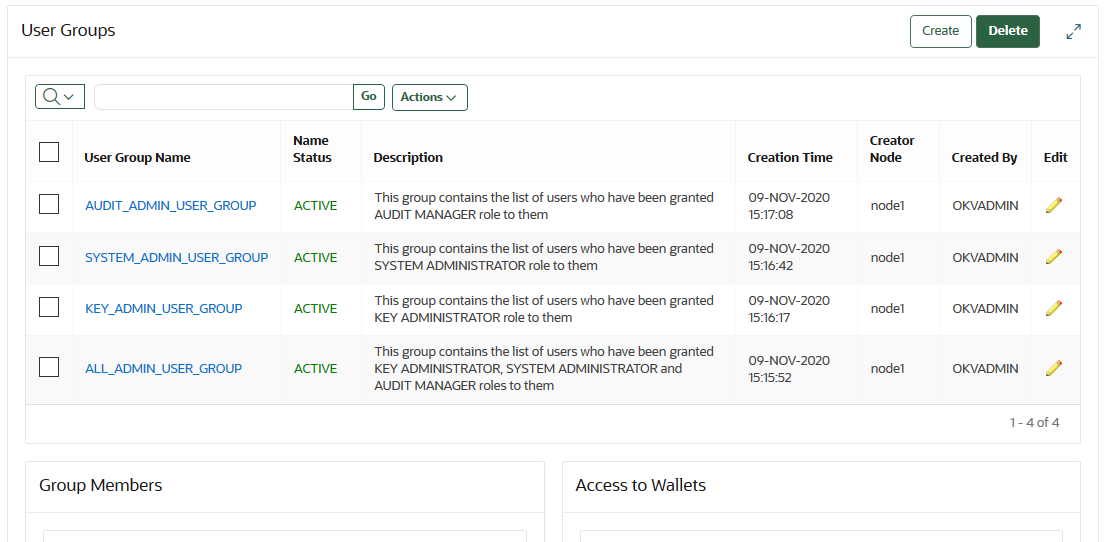The width and height of the screenshot is (1105, 542).
Task: Maximize the User Groups region with the expand arrows icon
Action: [1073, 32]
